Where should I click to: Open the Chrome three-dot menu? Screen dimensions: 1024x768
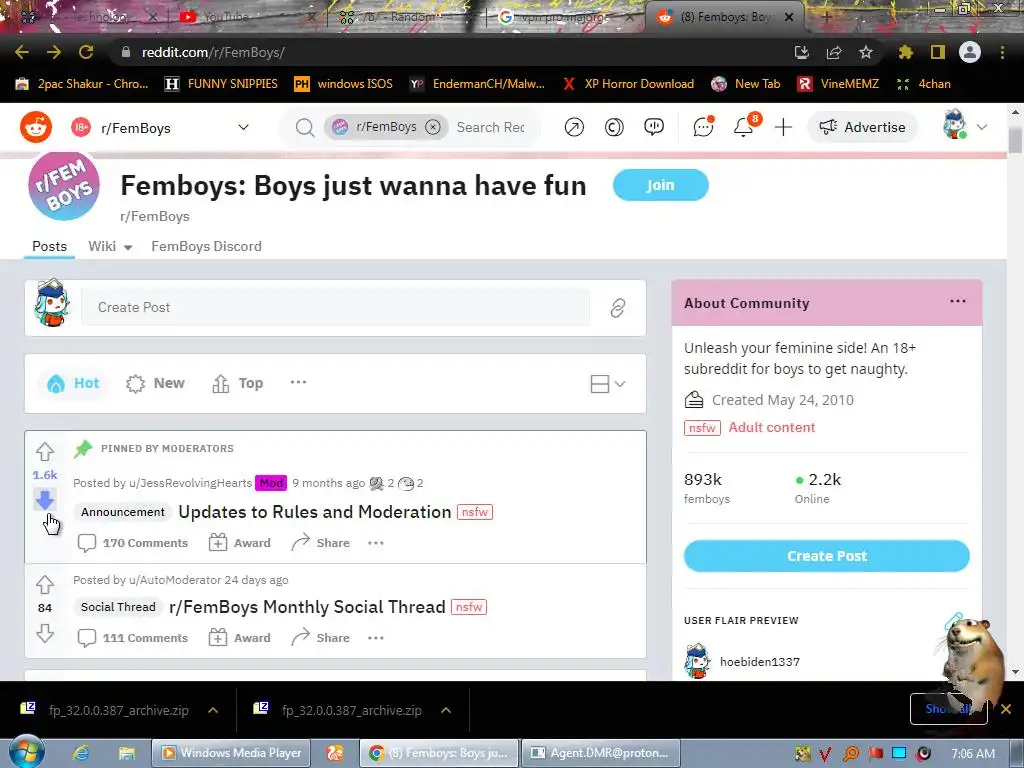[x=1002, y=52]
